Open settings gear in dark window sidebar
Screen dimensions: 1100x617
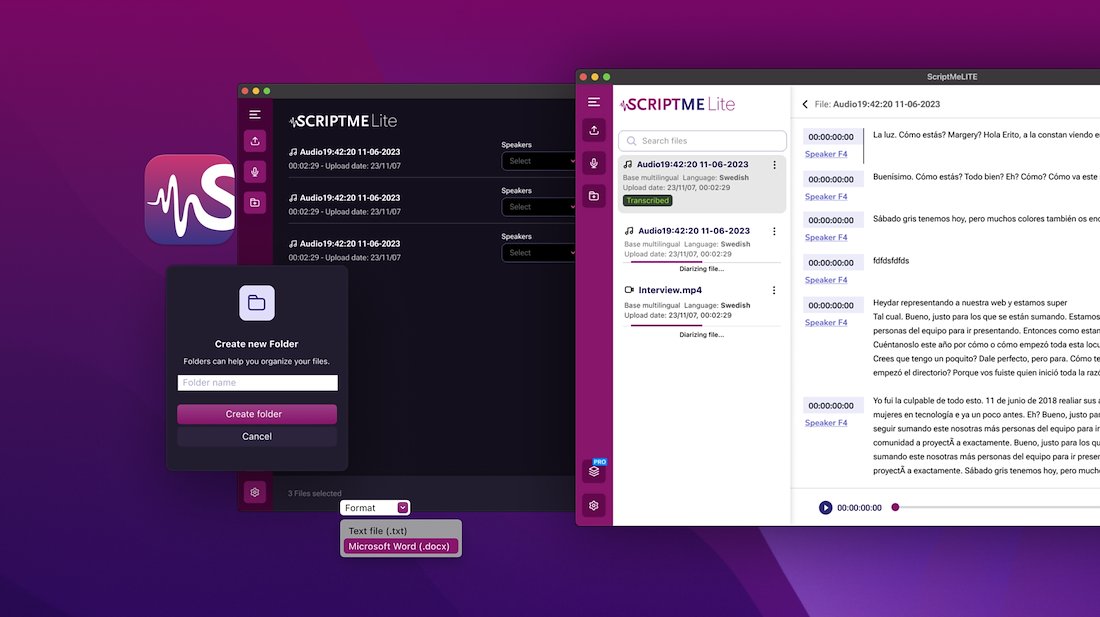coord(255,492)
